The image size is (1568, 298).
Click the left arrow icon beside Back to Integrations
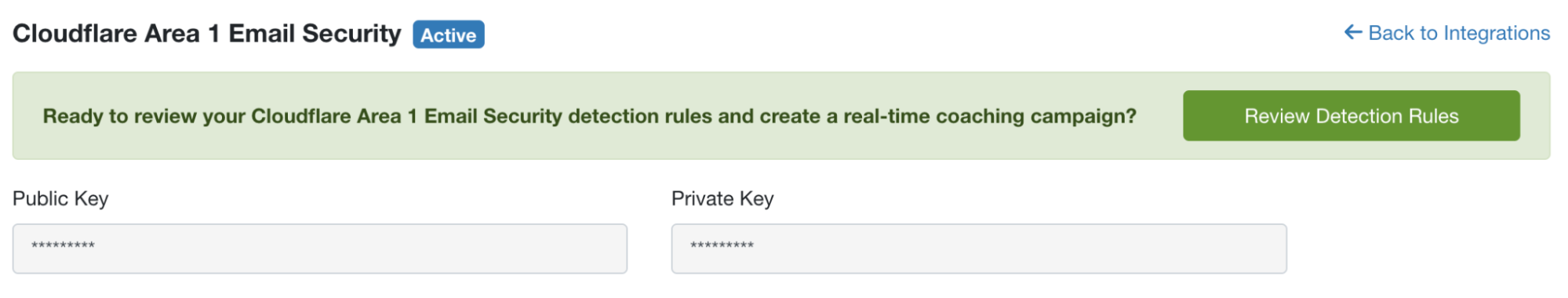click(x=1352, y=32)
